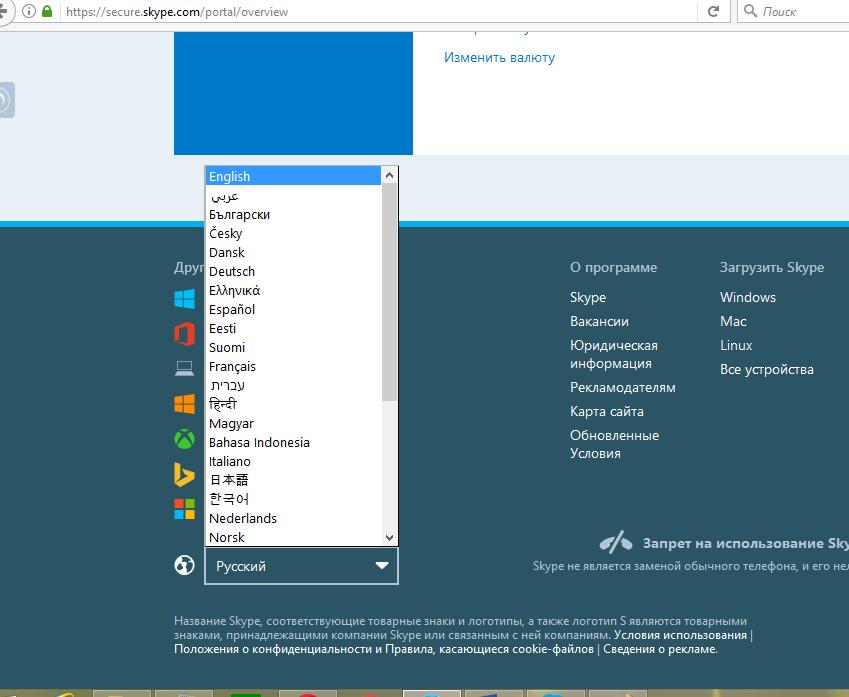
Task: Open the Условия использования link
Action: click(680, 635)
